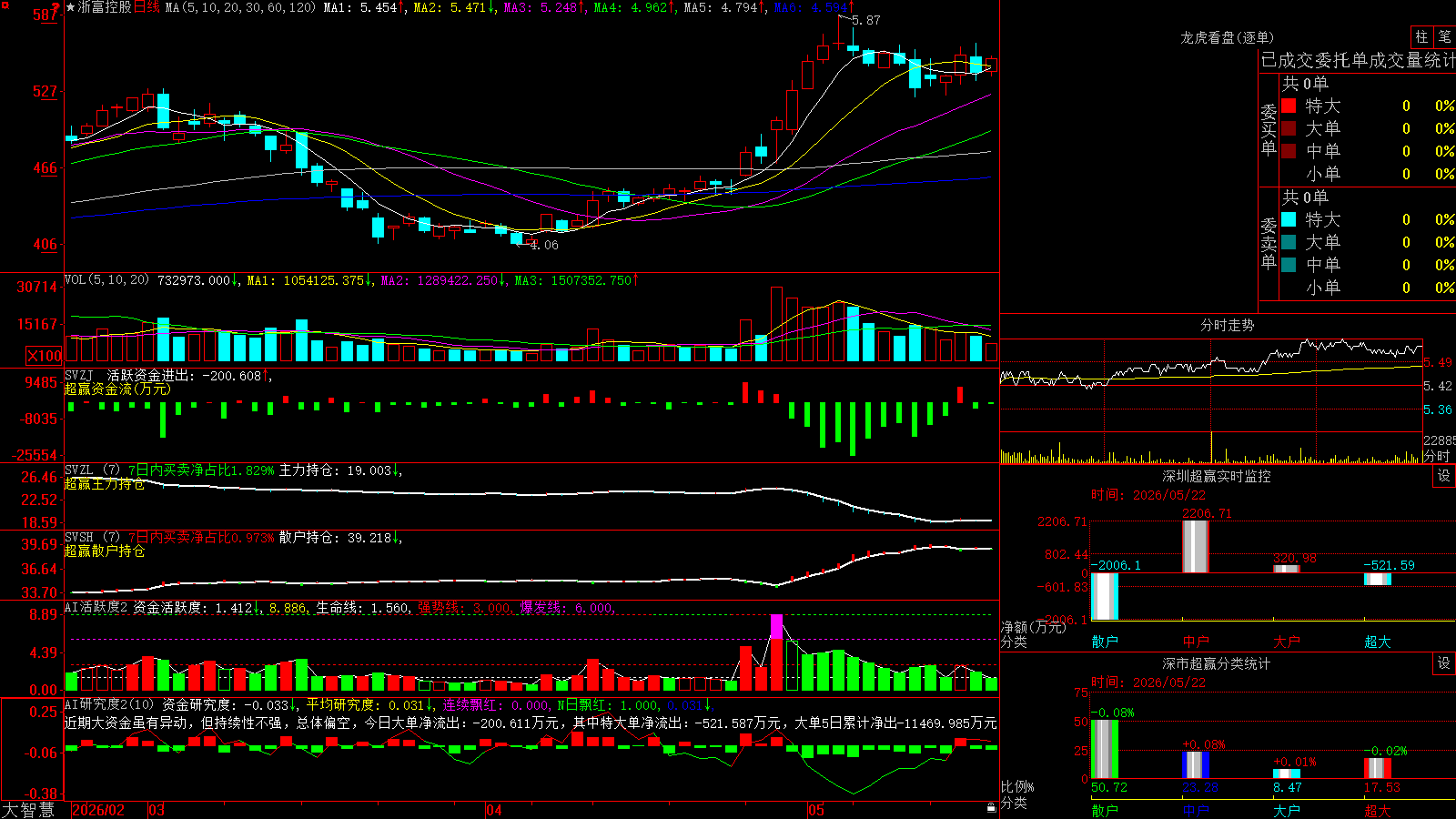1456x819 pixels.
Task: Click the 时间: 2026/05/22 label in 深圳超赢实时监控
Action: 1148,495
